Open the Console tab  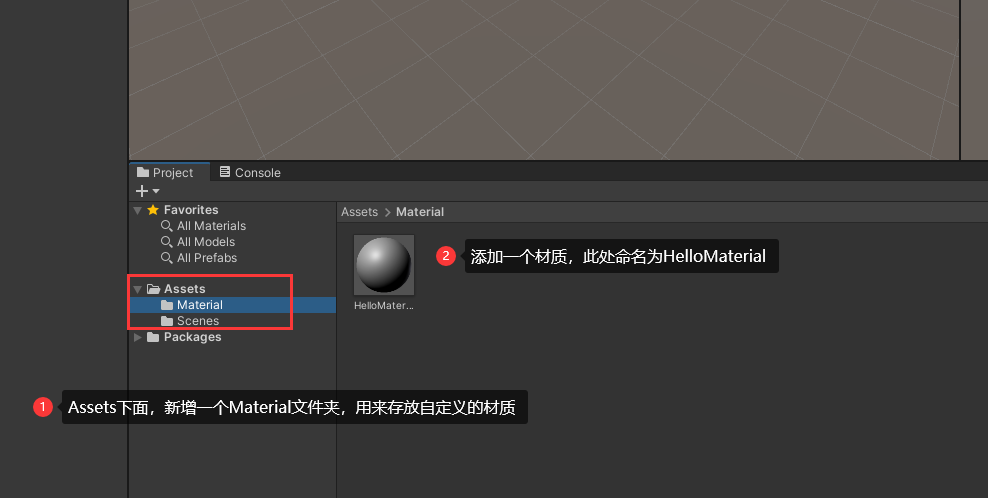(250, 172)
